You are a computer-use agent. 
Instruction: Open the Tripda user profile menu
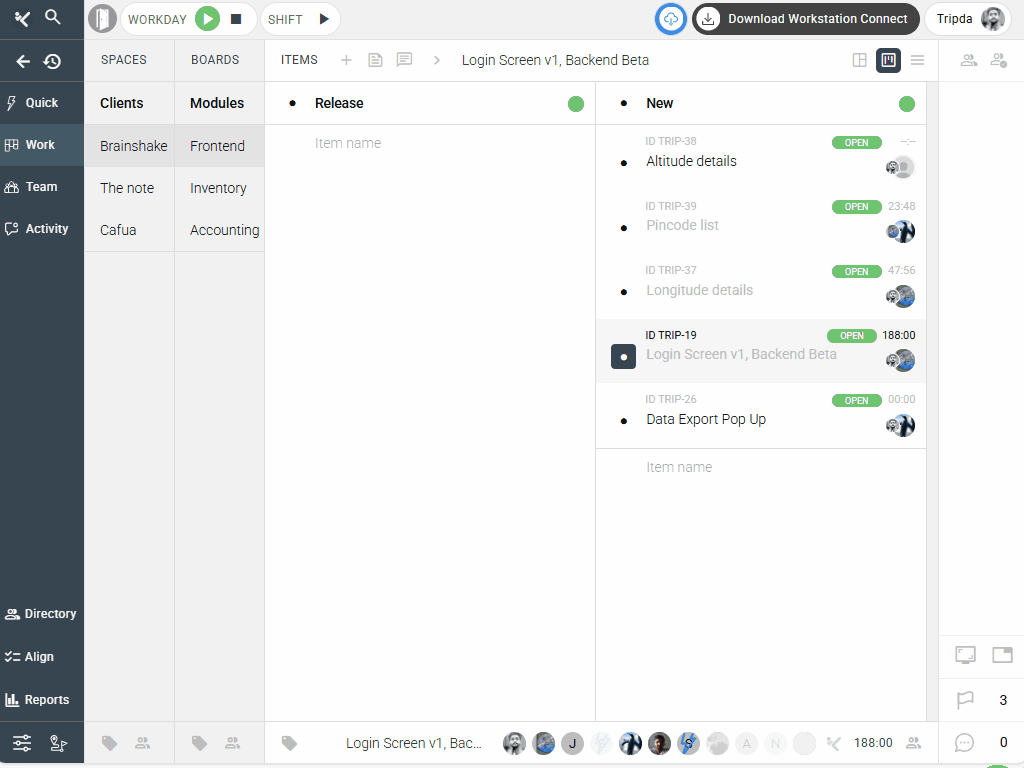[x=969, y=19]
